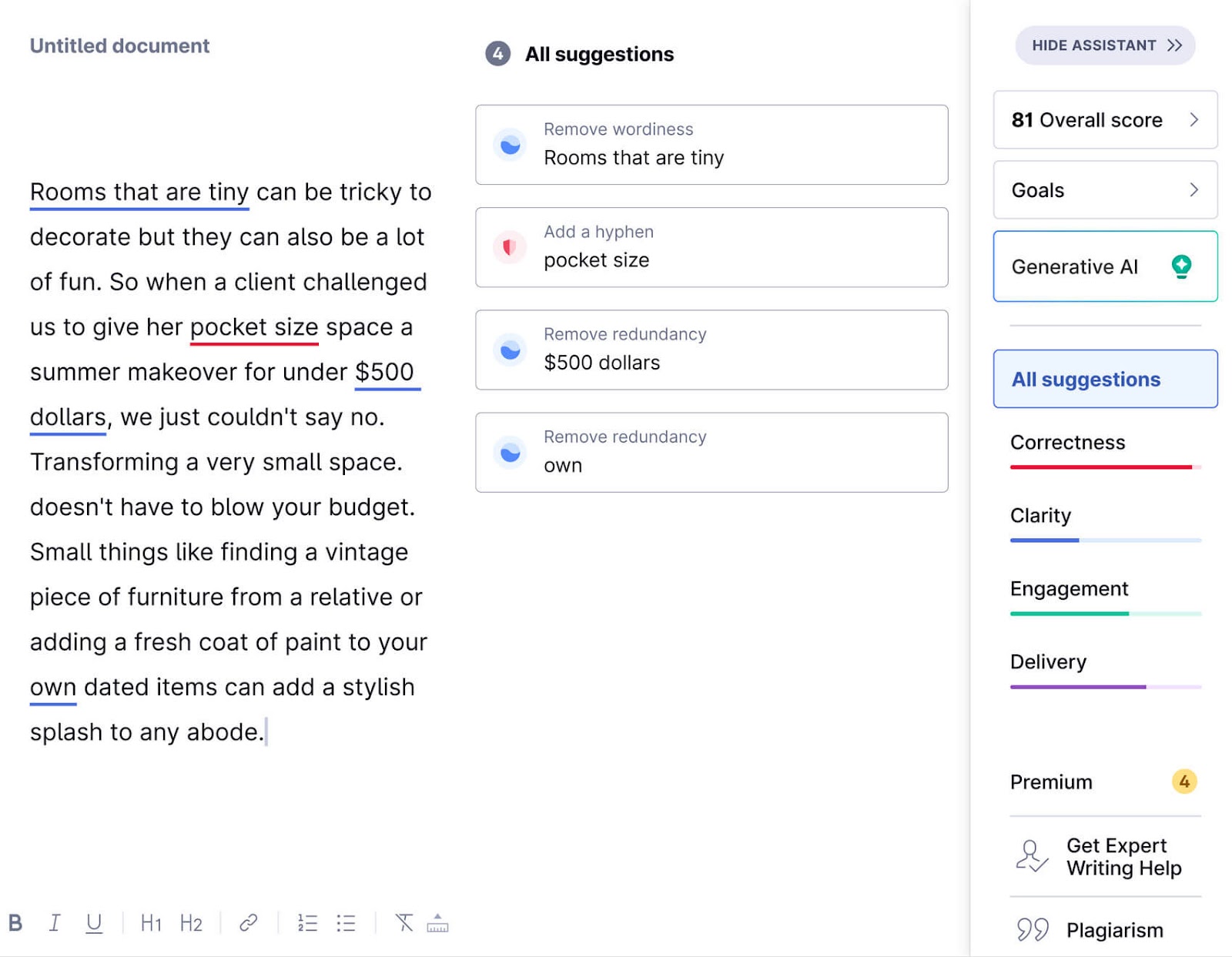Click the Clarity progress bar
1232x957 pixels.
tap(1105, 540)
